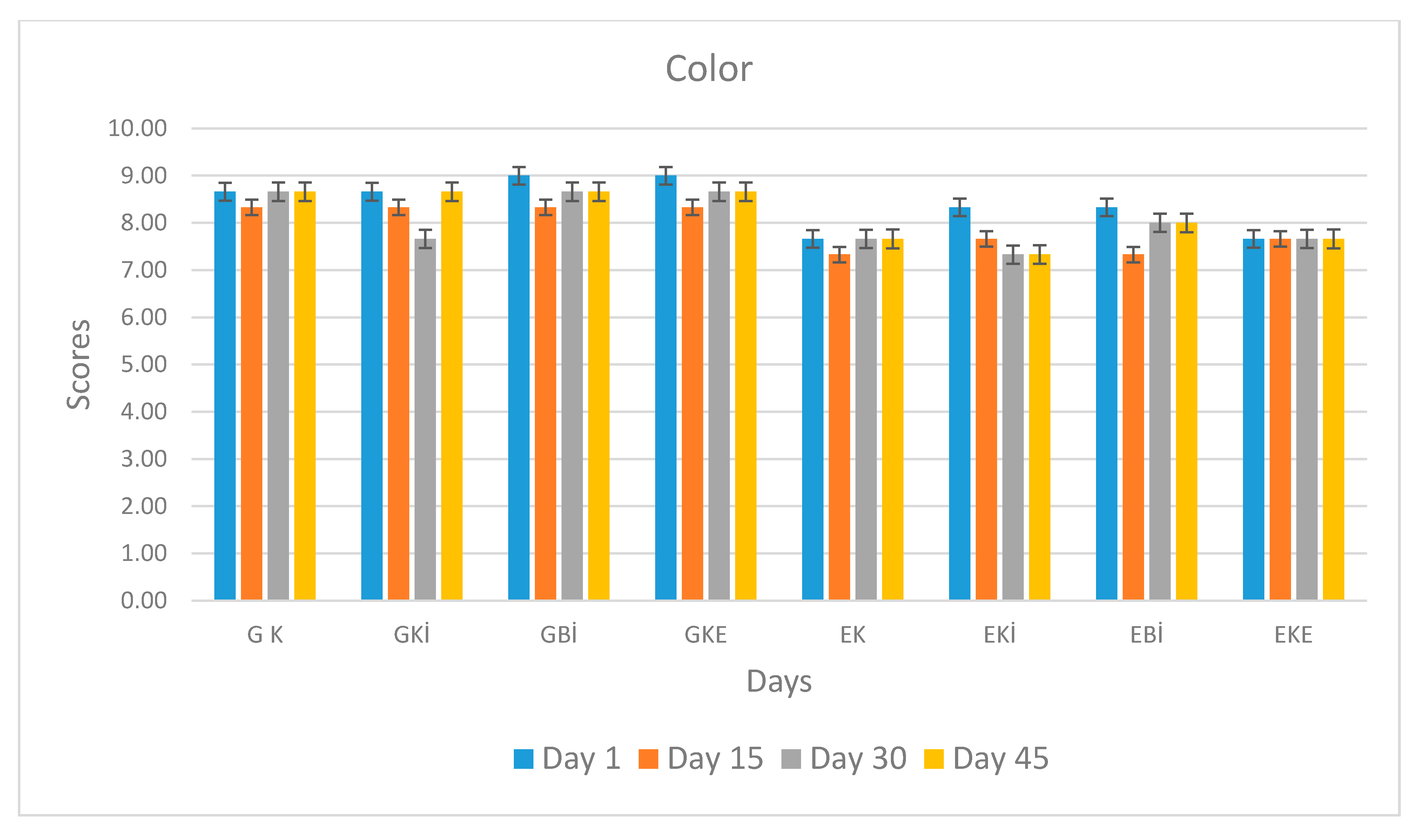The image size is (1425, 840).
Task: Select the orange Day 15 bar for EBİ
Action: [1134, 430]
